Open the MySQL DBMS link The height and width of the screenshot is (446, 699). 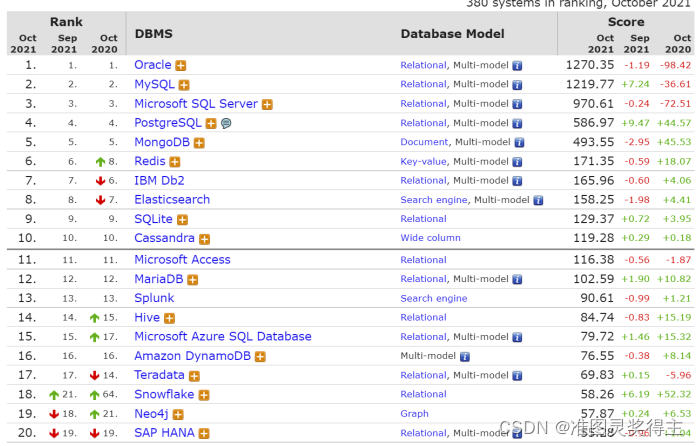(x=154, y=84)
